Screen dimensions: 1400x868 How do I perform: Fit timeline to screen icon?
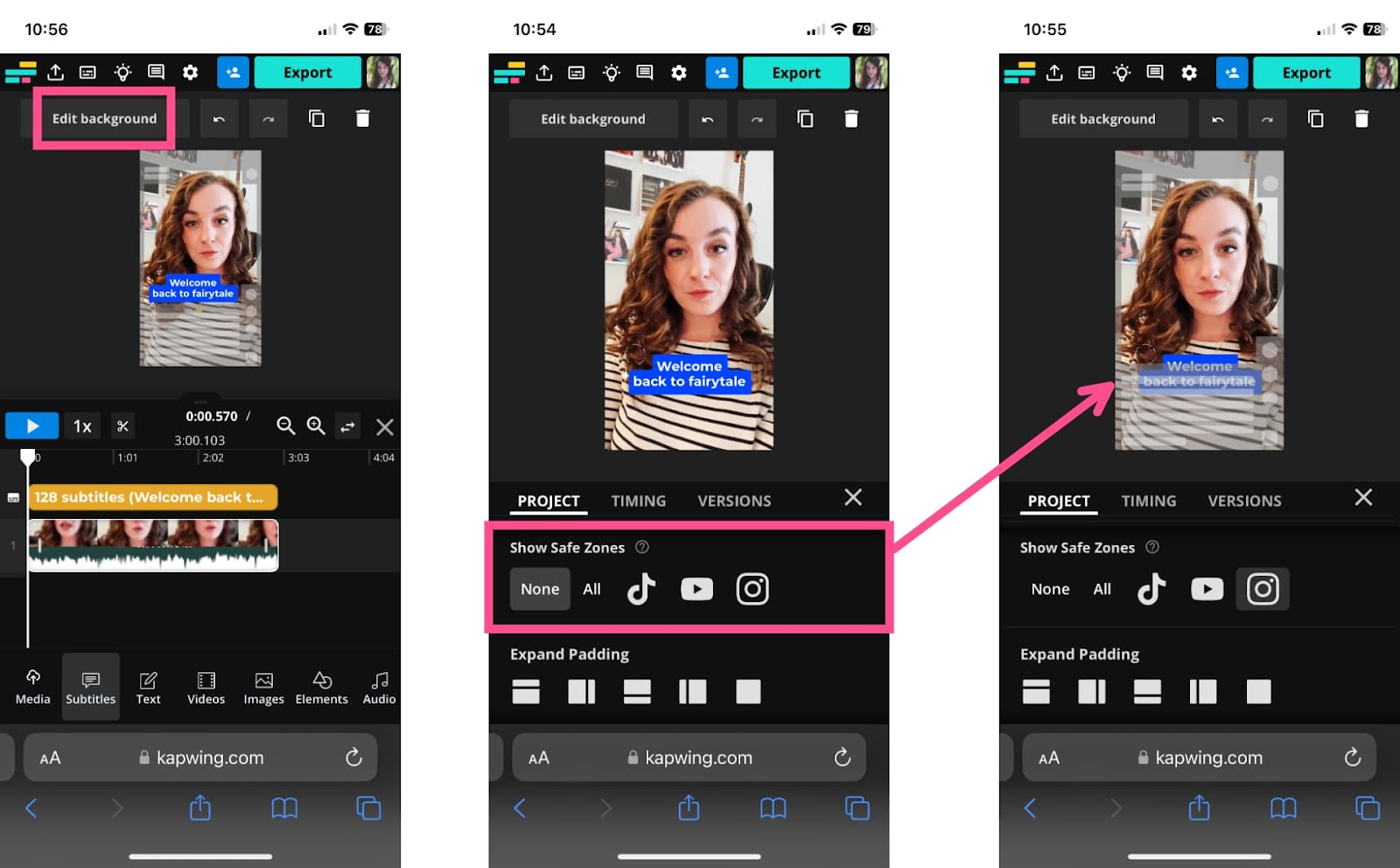[x=347, y=426]
